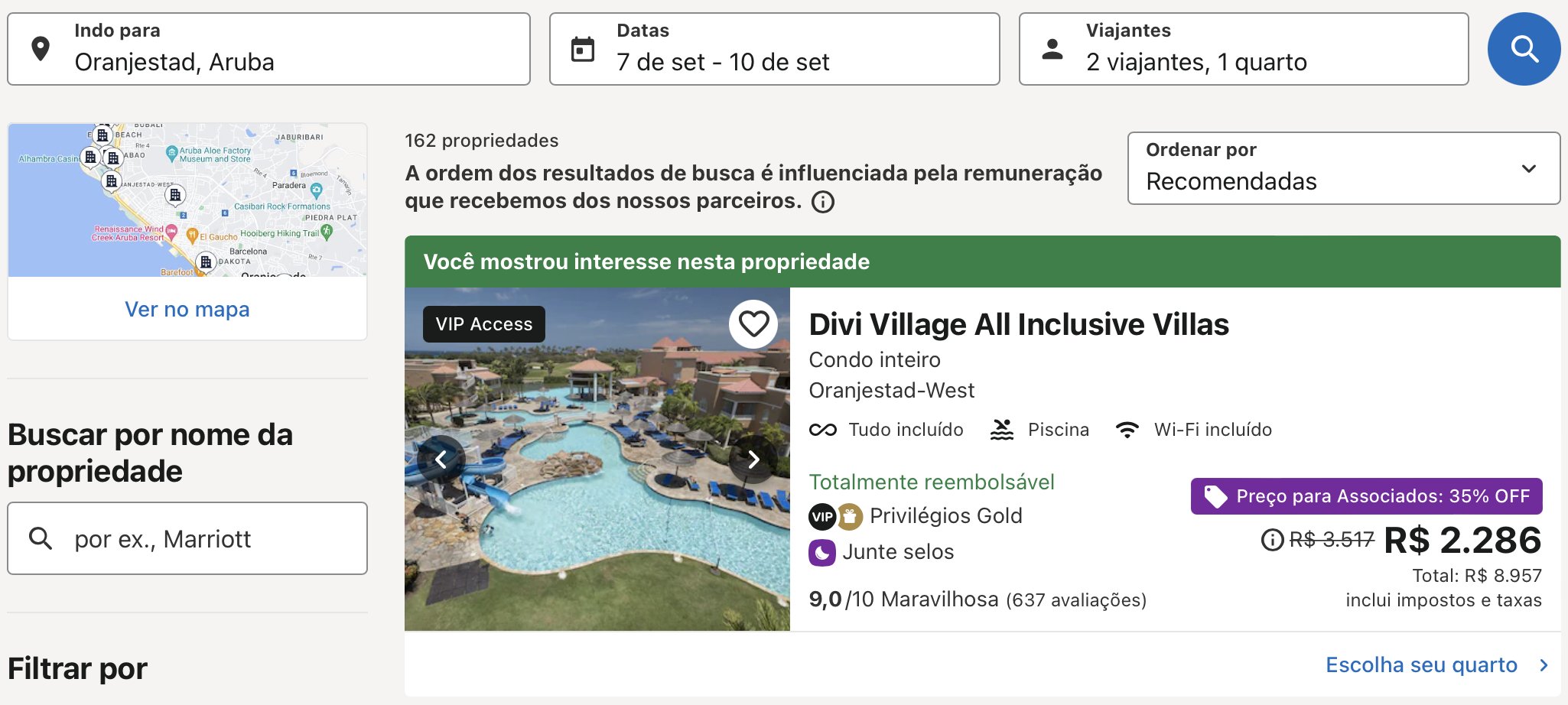This screenshot has height=705, width=1568.
Task: Open the Datas 7 de set selector
Action: pos(774,49)
